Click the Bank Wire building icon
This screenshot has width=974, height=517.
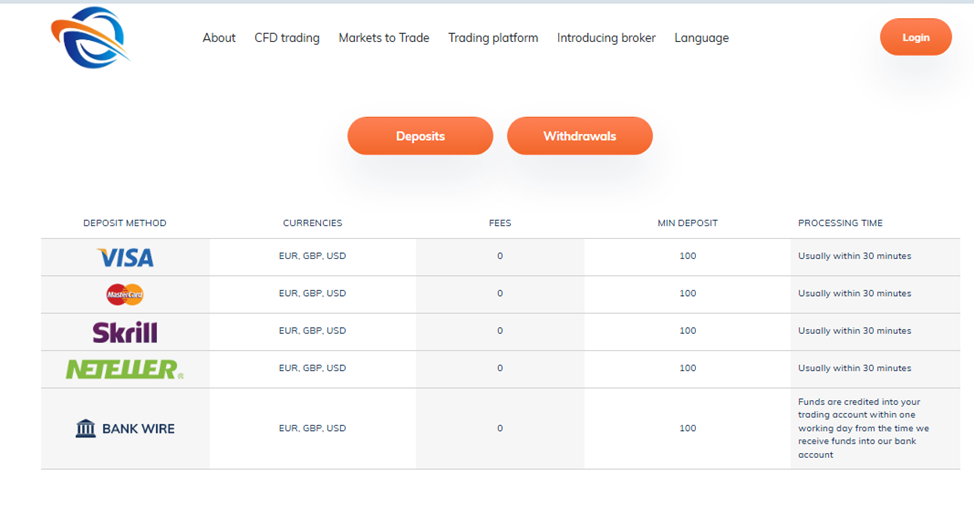tap(86, 429)
